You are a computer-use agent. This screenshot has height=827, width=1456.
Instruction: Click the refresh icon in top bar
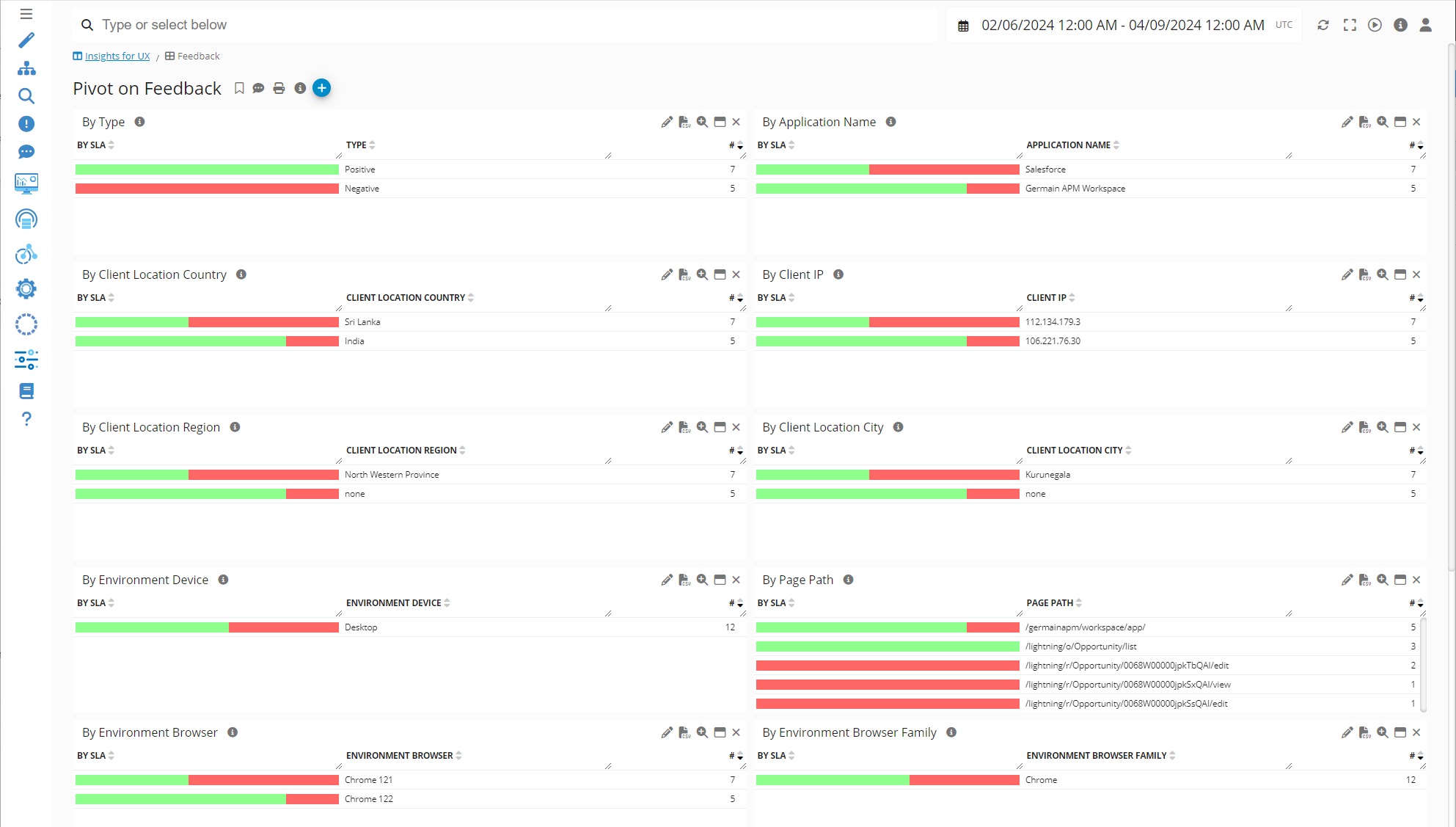[1323, 25]
